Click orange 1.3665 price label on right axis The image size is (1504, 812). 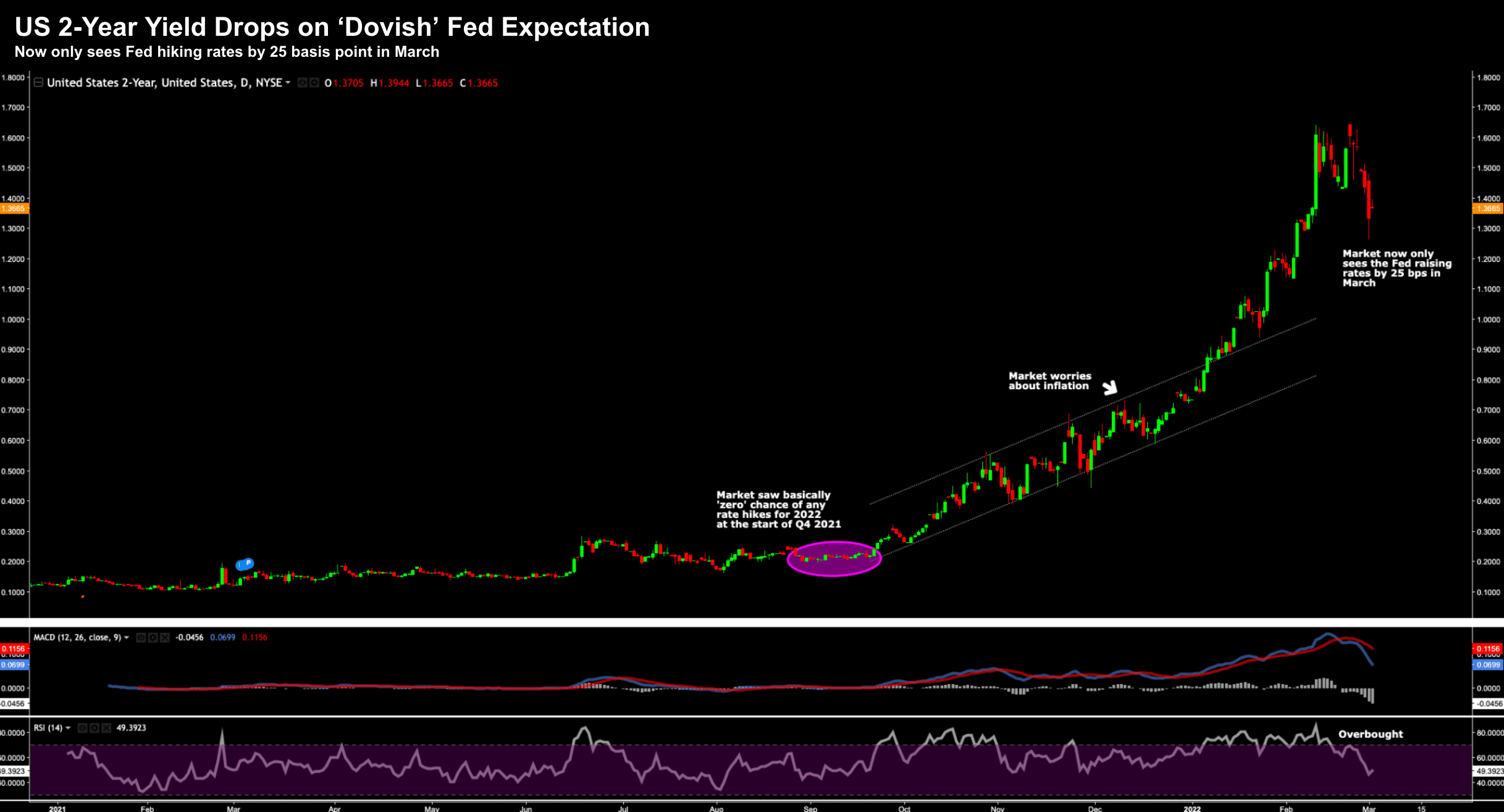point(1487,209)
